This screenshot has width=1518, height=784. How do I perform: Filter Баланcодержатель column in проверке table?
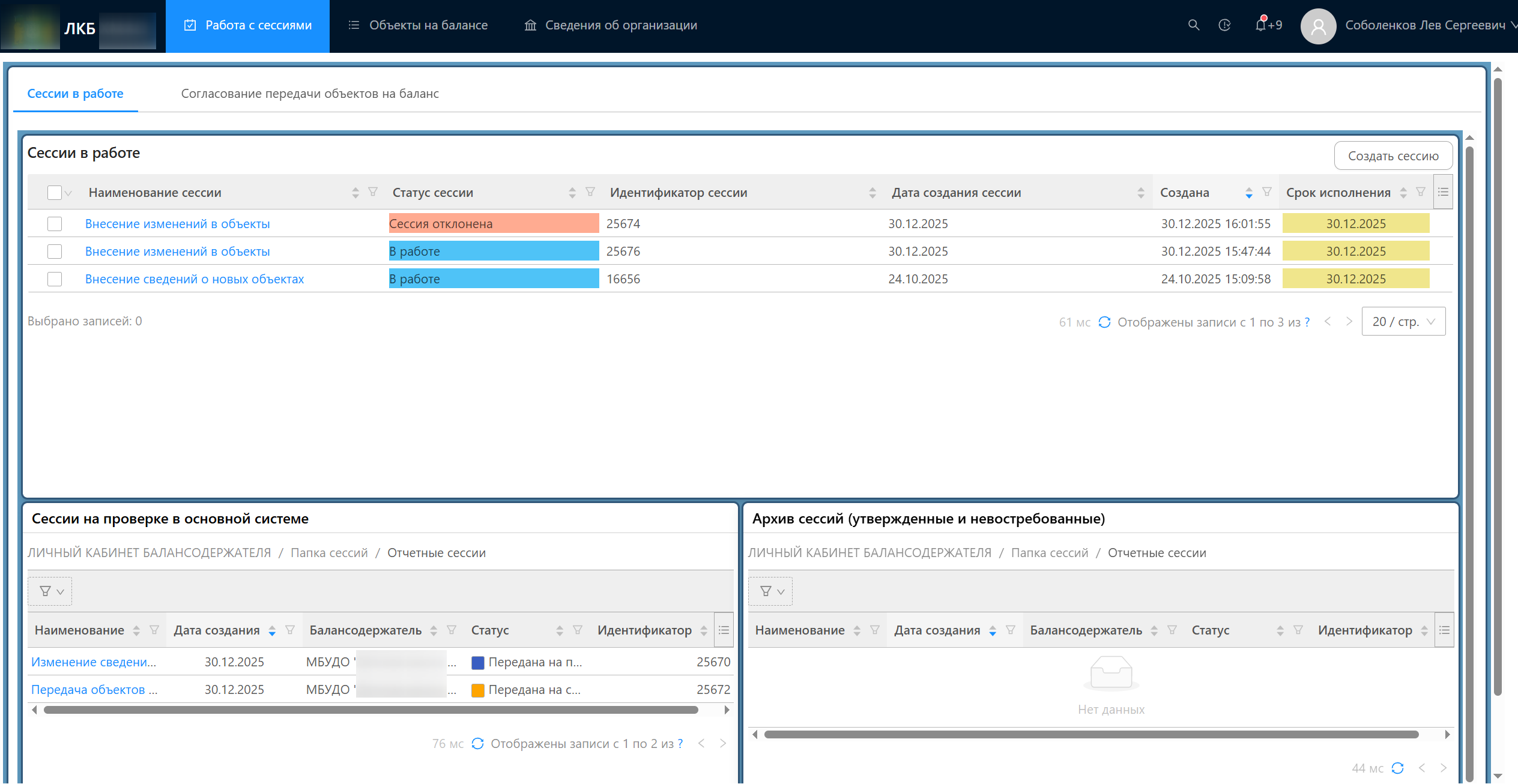(452, 630)
